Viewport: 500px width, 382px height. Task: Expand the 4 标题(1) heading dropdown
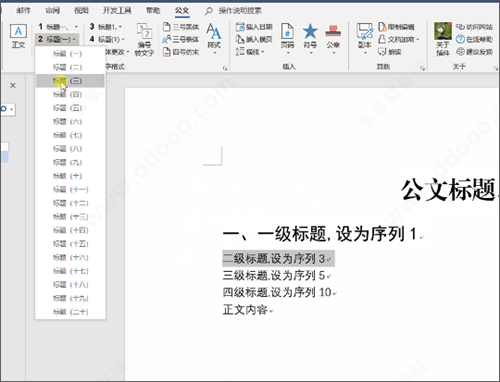[123, 40]
